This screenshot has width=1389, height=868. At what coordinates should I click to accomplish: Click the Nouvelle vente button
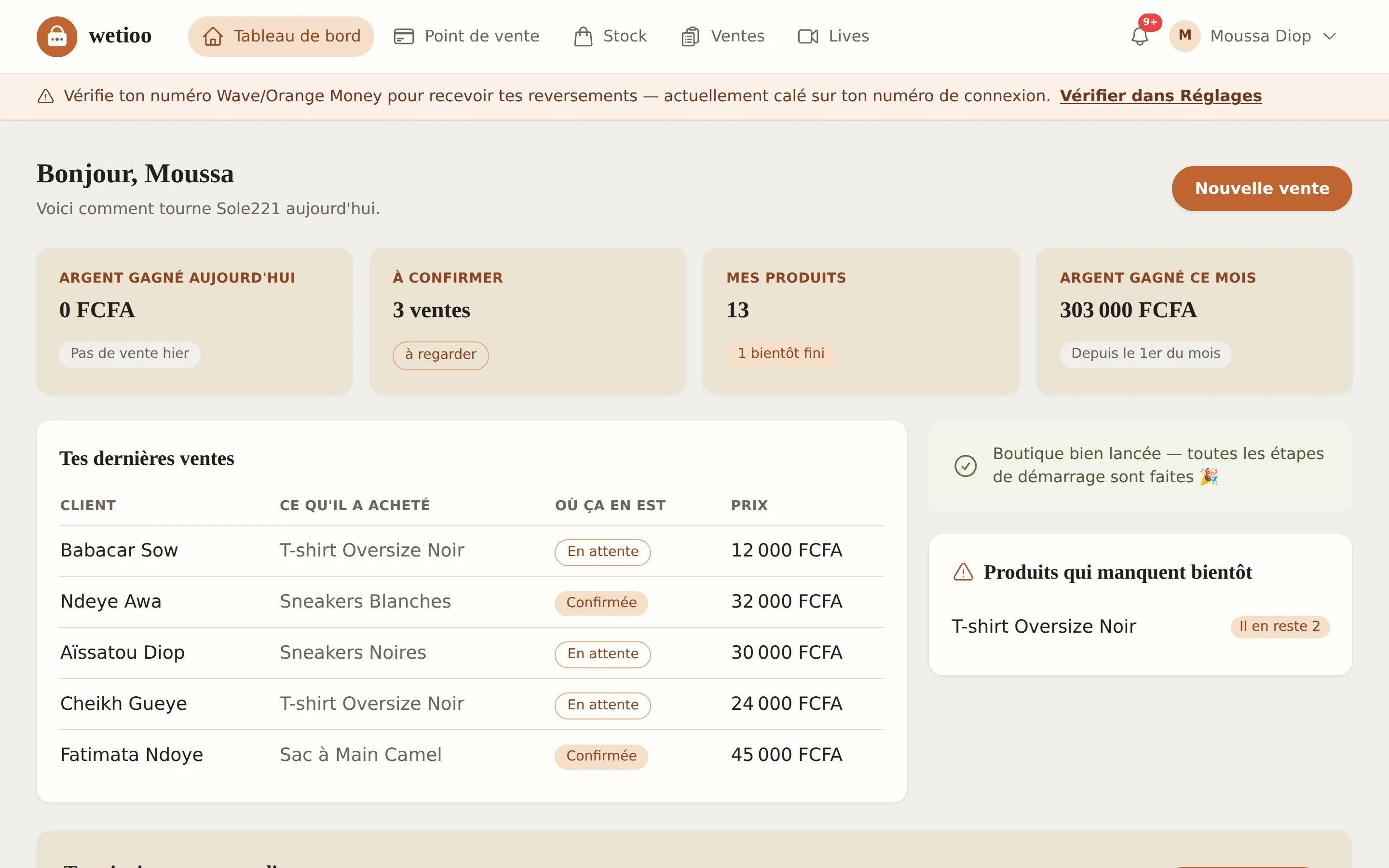coord(1262,188)
